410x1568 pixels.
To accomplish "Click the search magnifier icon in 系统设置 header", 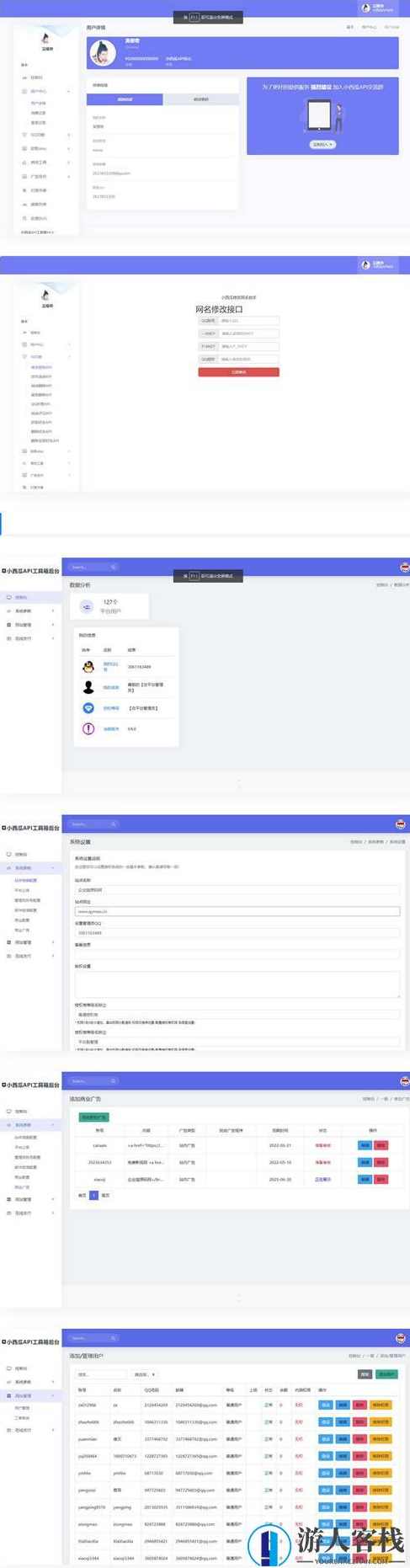I will click(114, 824).
